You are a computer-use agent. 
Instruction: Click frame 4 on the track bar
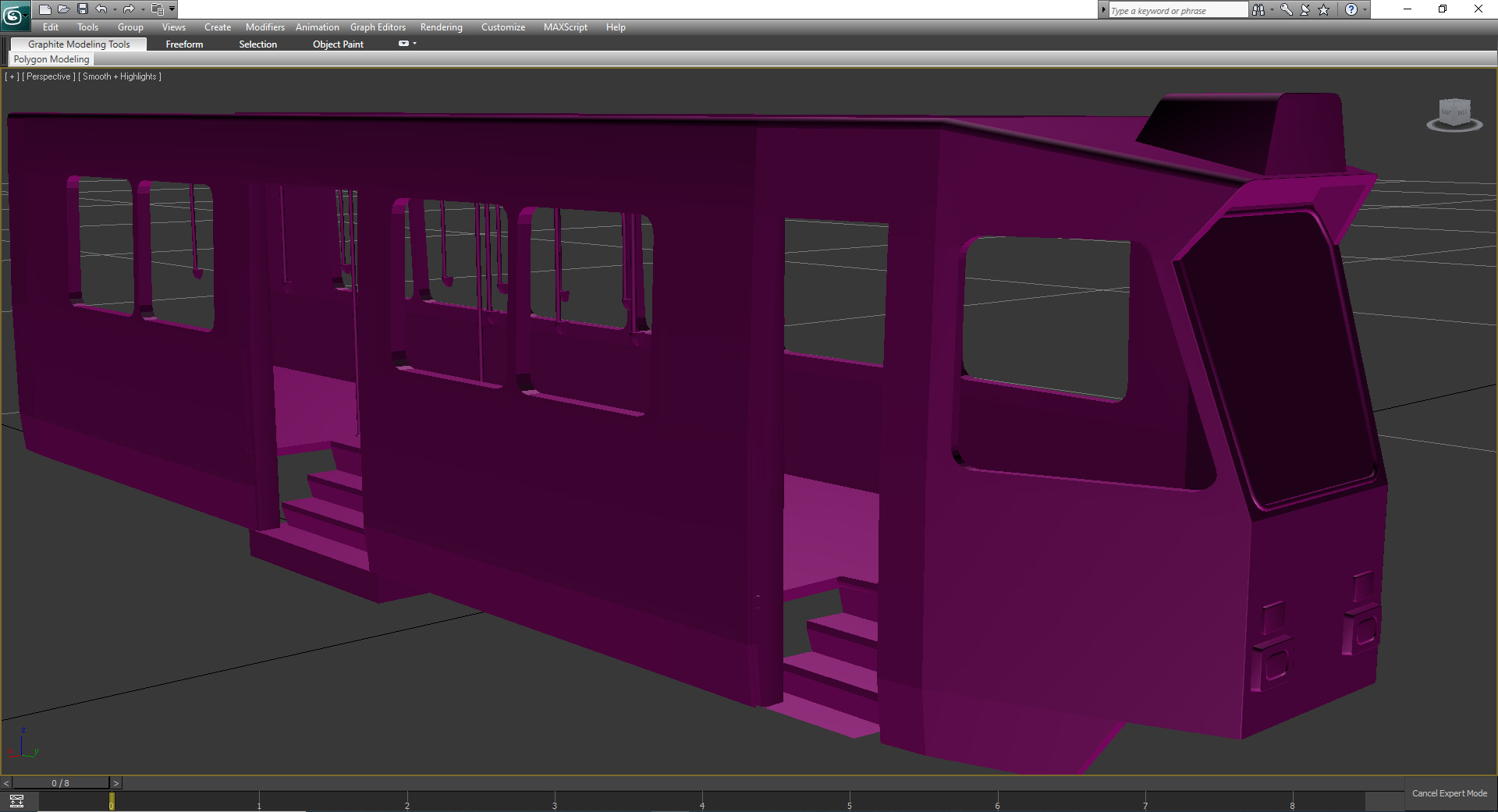tap(702, 802)
